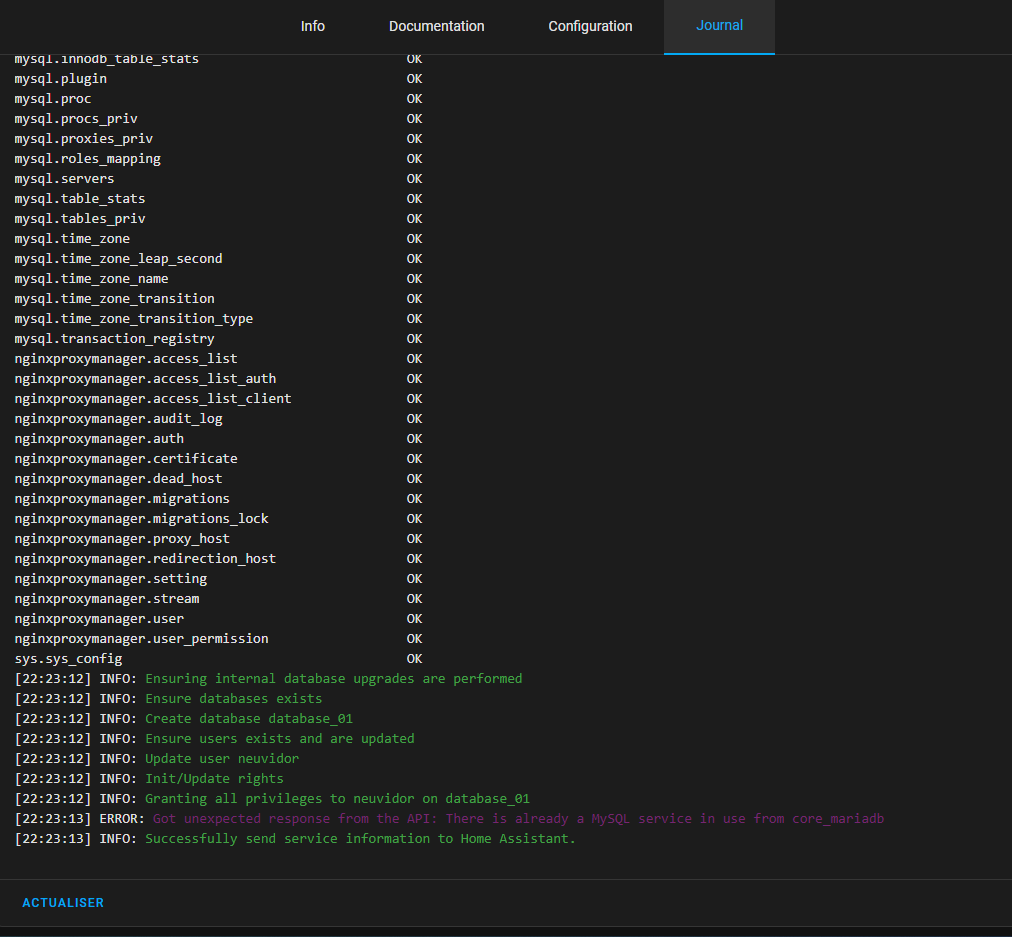
Task: Click the sys.sys_config table entry
Action: click(x=68, y=659)
